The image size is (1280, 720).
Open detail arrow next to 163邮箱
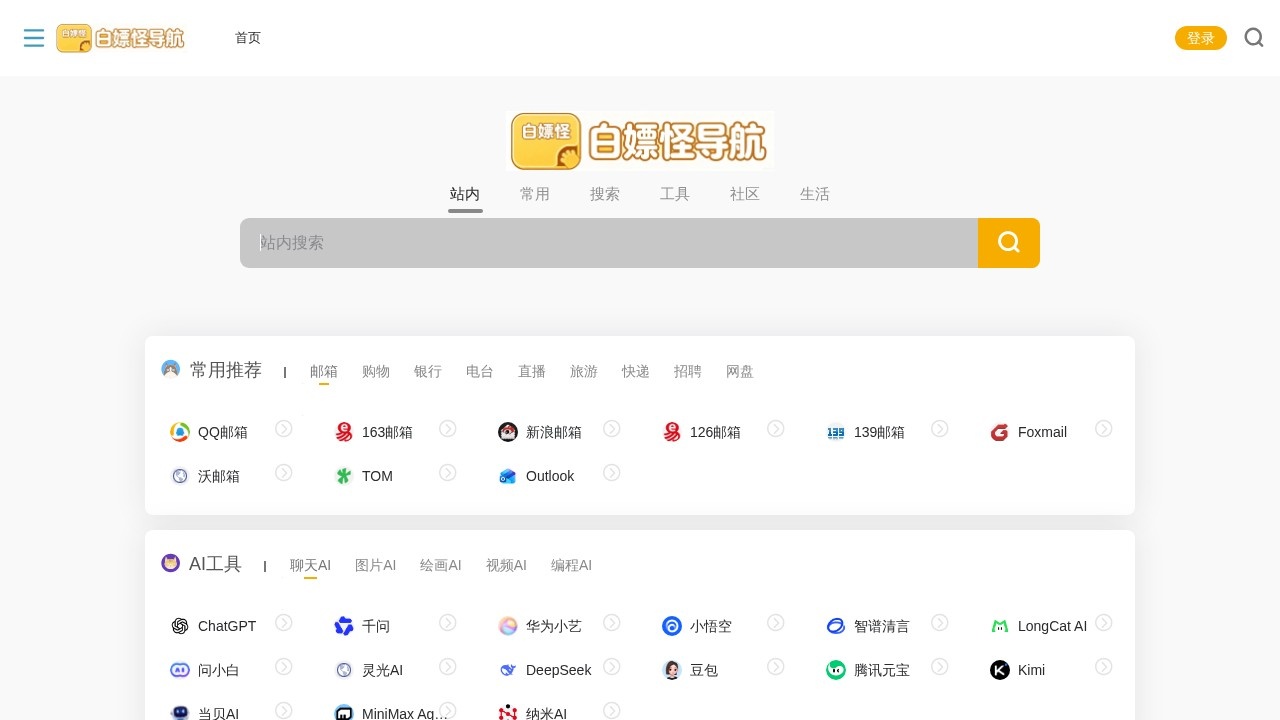coord(448,428)
